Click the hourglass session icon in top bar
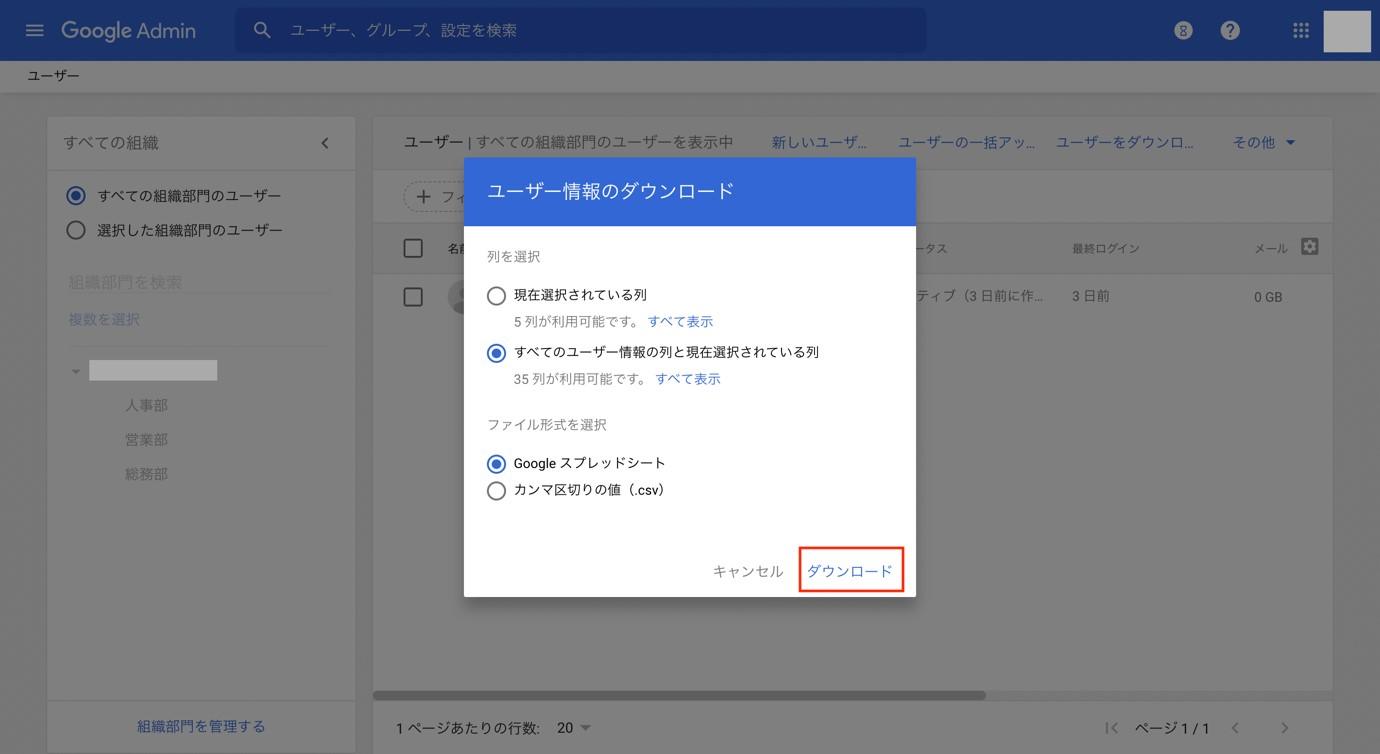Image resolution: width=1380 pixels, height=754 pixels. 1182,30
